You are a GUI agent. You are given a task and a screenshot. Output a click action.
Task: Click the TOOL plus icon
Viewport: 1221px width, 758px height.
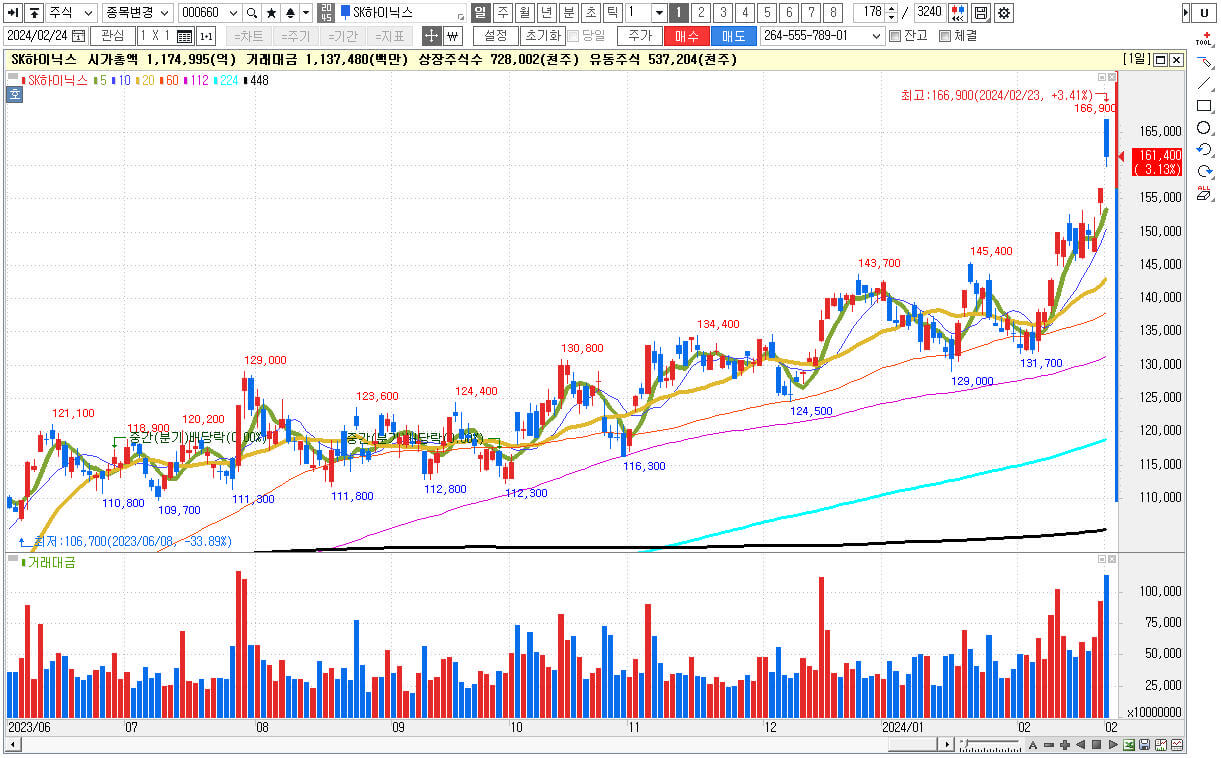click(x=1204, y=38)
